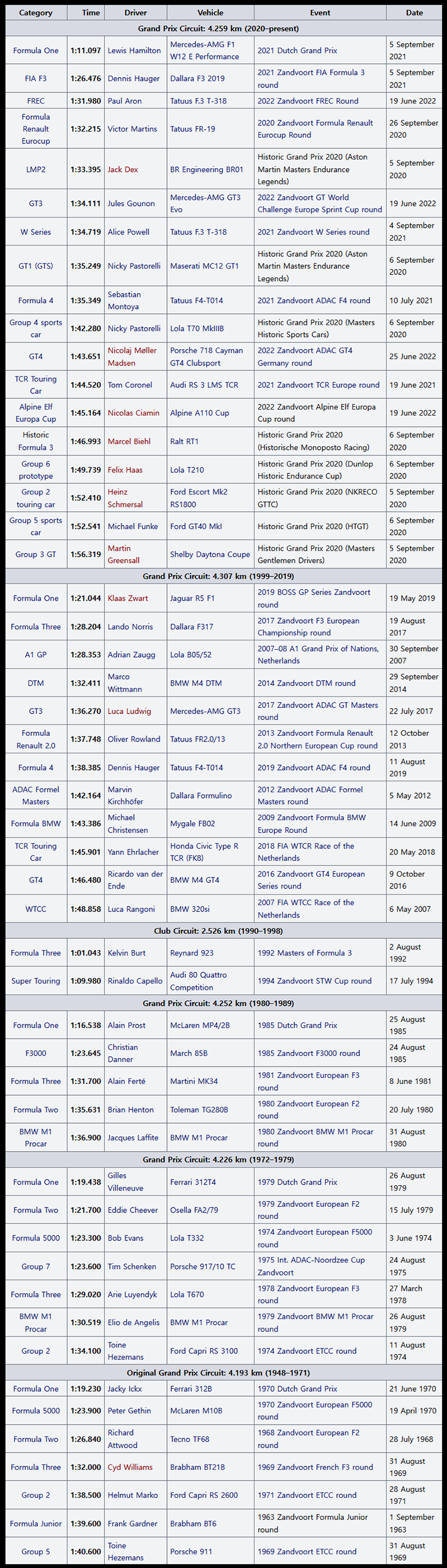The image size is (447, 1568).
Task: Follow the McLaren MP4/2B vehicle link
Action: point(200,1026)
